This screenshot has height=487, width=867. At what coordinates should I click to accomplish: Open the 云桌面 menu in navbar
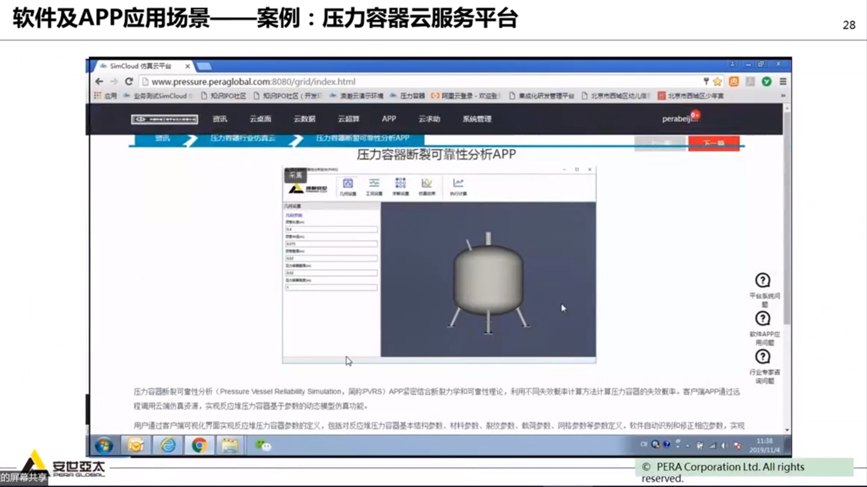pyautogui.click(x=260, y=119)
